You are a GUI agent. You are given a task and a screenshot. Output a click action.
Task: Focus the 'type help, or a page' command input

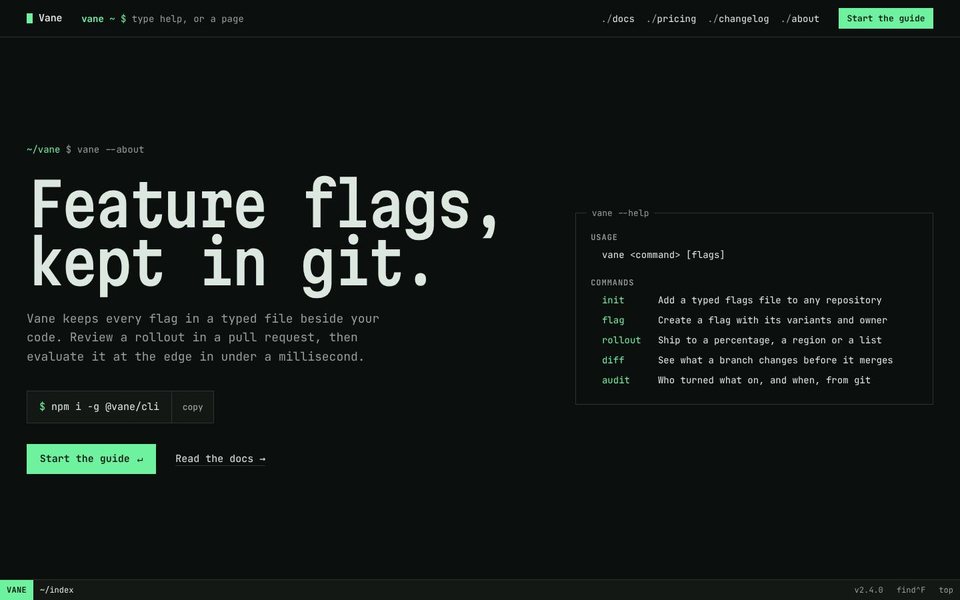[188, 19]
